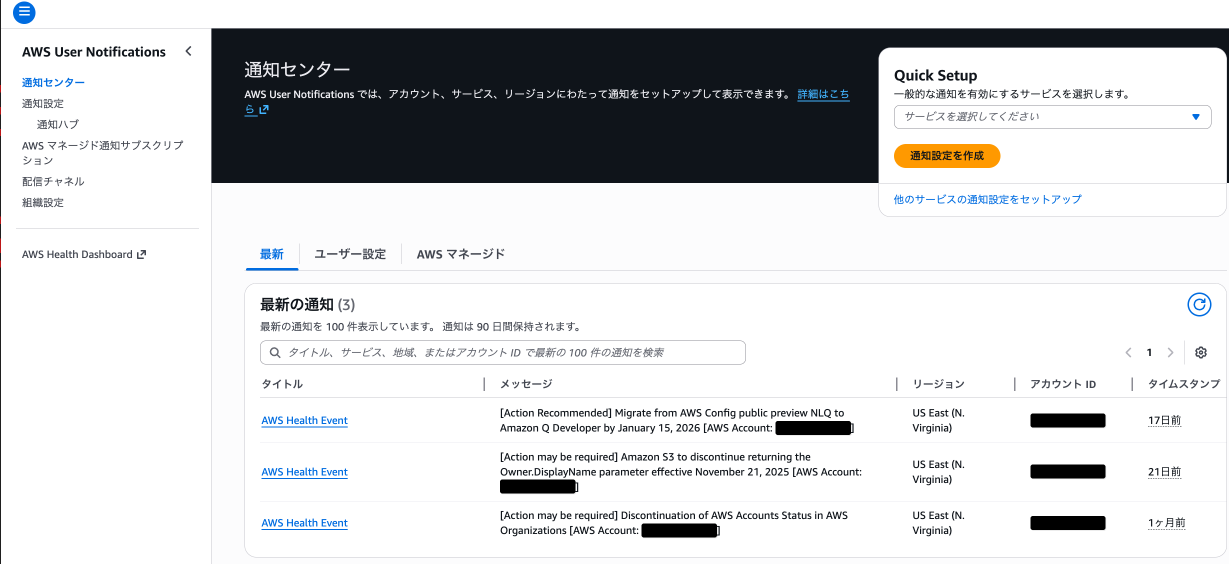Click the Amazon S3 to discontinue message text
The height and width of the screenshot is (564, 1229).
(x=681, y=471)
